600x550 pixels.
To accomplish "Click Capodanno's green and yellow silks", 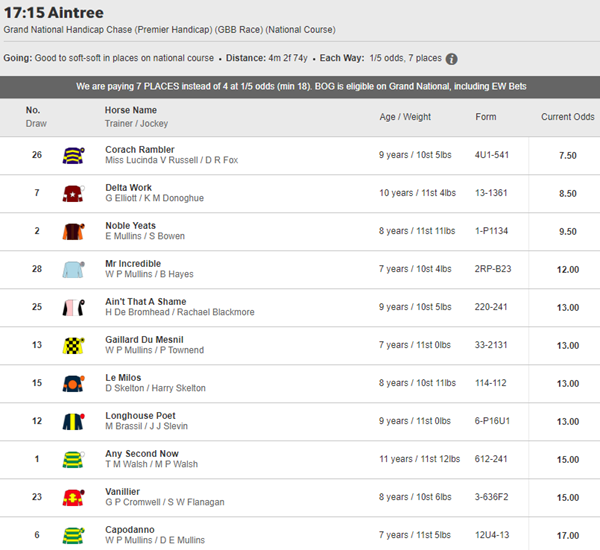I will pyautogui.click(x=73, y=535).
